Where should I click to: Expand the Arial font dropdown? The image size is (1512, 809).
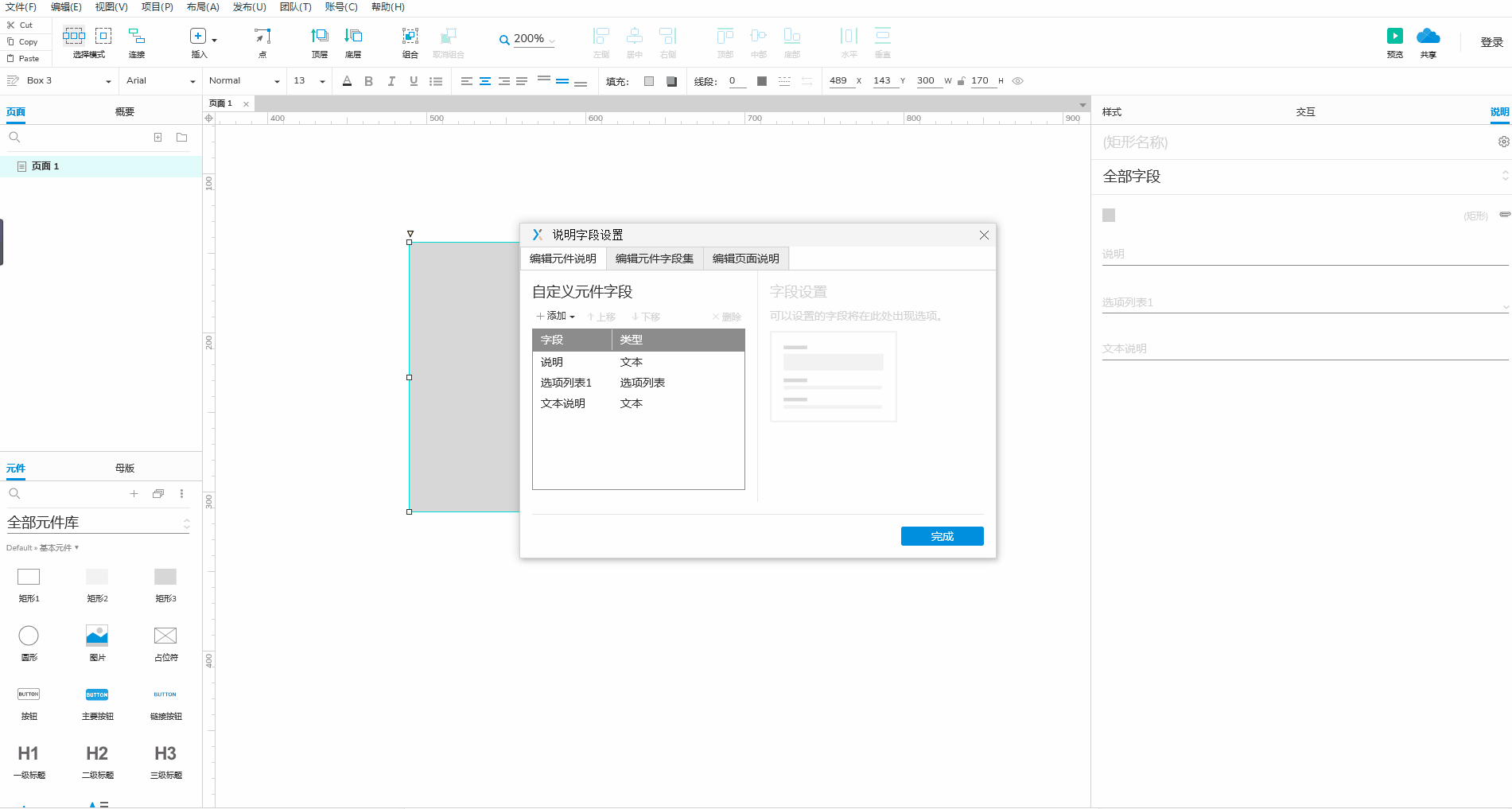(192, 81)
